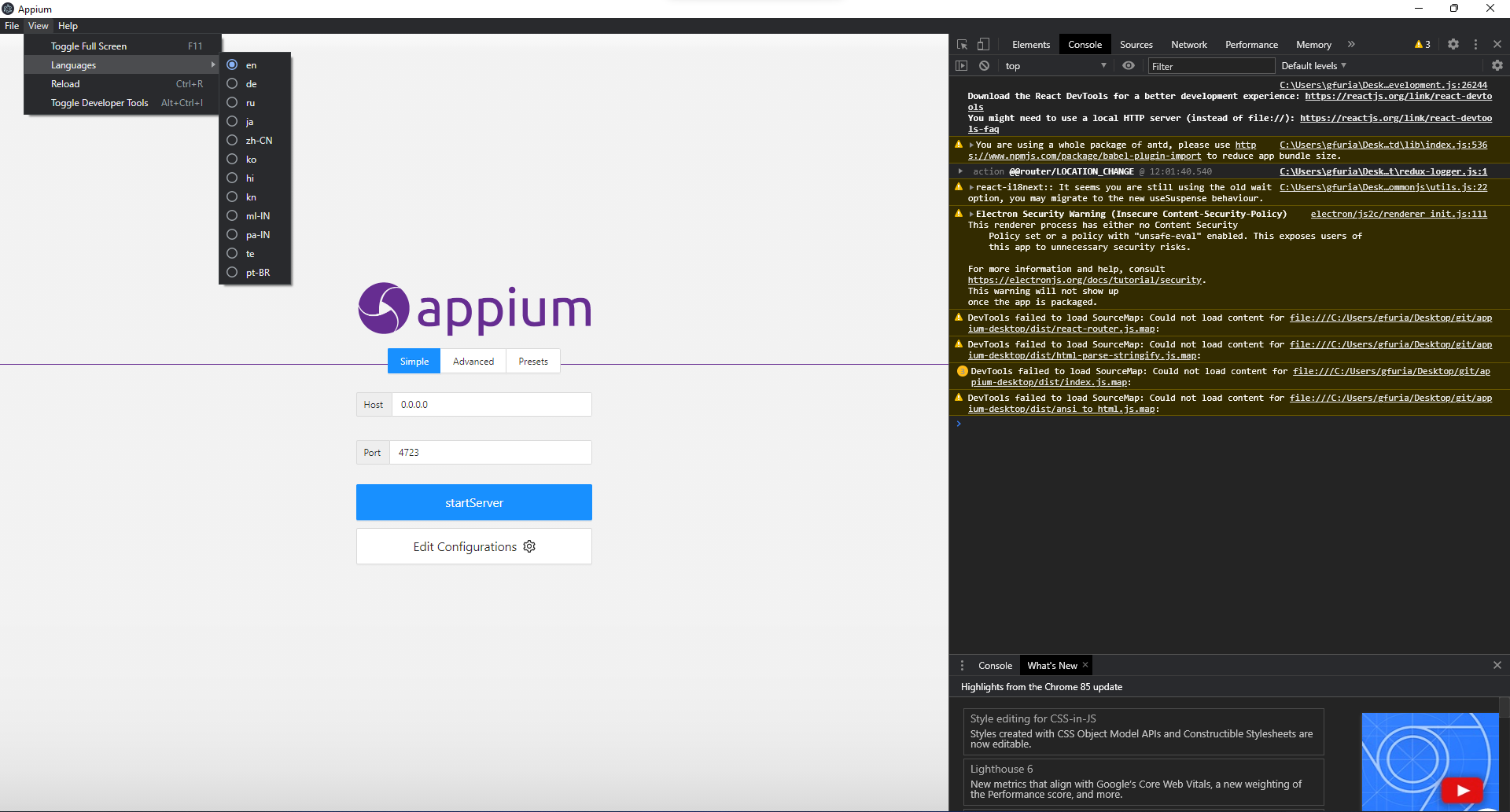Click the warnings count badge icon
1510x812 pixels.
click(x=1422, y=45)
